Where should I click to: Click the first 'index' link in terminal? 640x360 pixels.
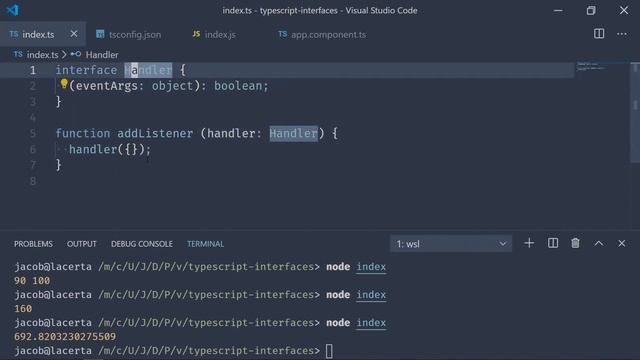click(371, 267)
